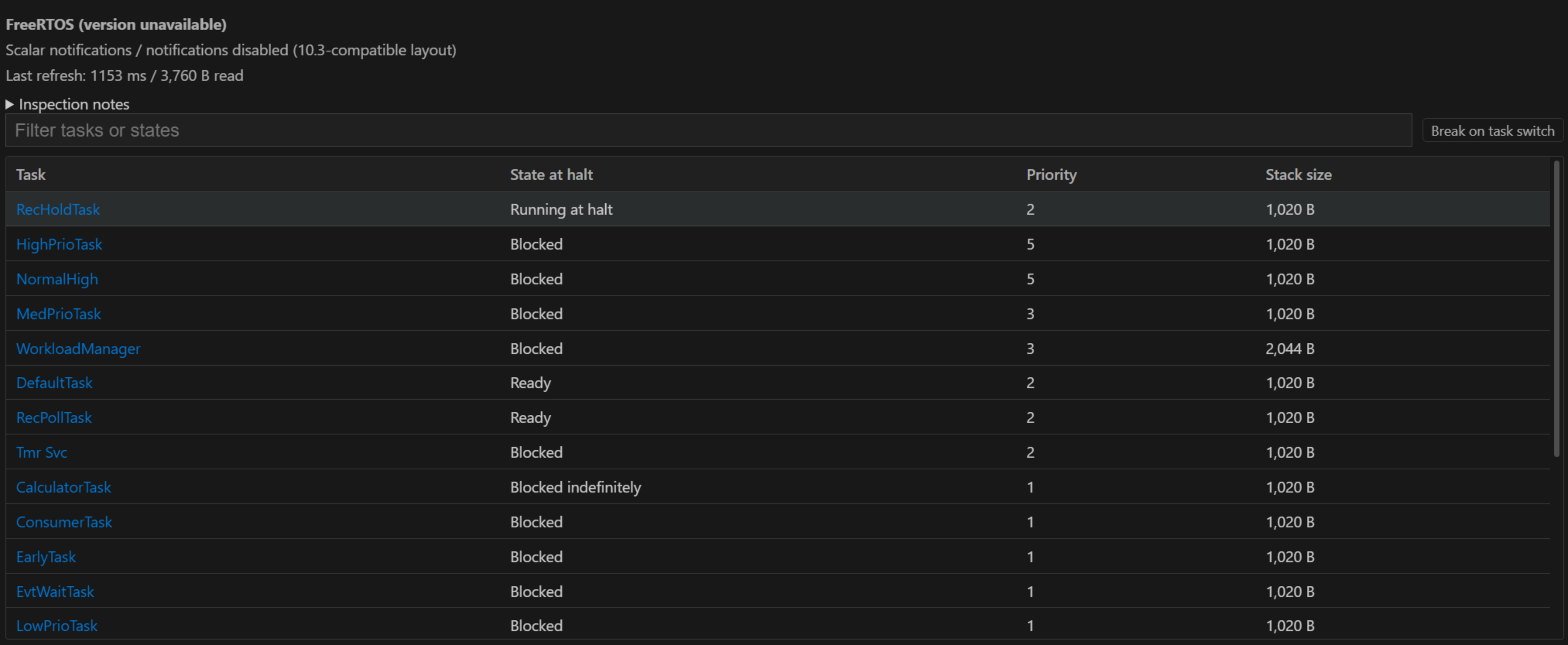Open the HighPrioTask task link
The height and width of the screenshot is (645, 1568).
pos(59,244)
